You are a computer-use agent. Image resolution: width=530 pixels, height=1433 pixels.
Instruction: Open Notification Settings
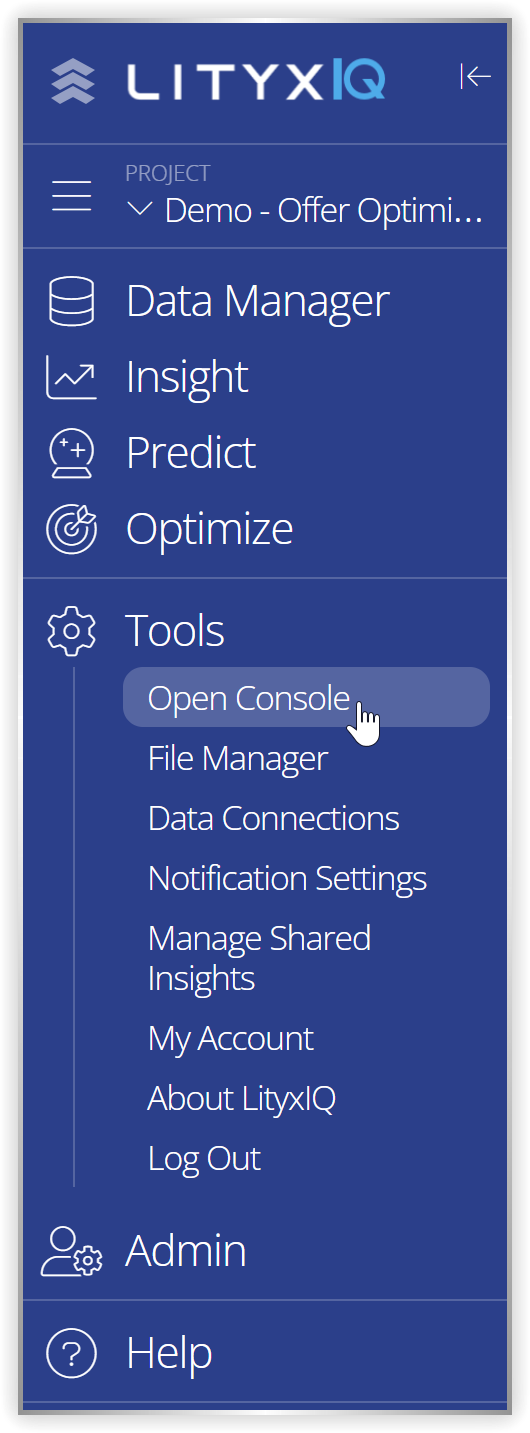point(287,878)
